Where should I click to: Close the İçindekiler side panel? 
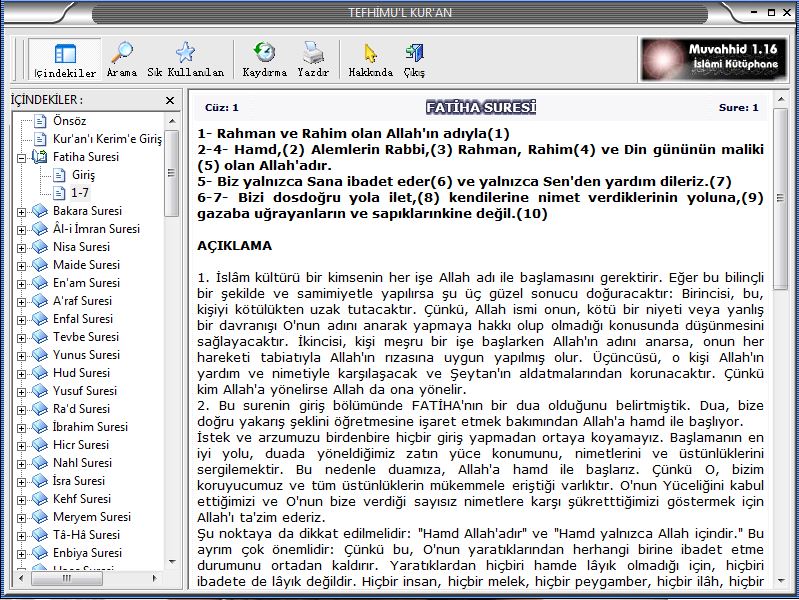(x=170, y=100)
